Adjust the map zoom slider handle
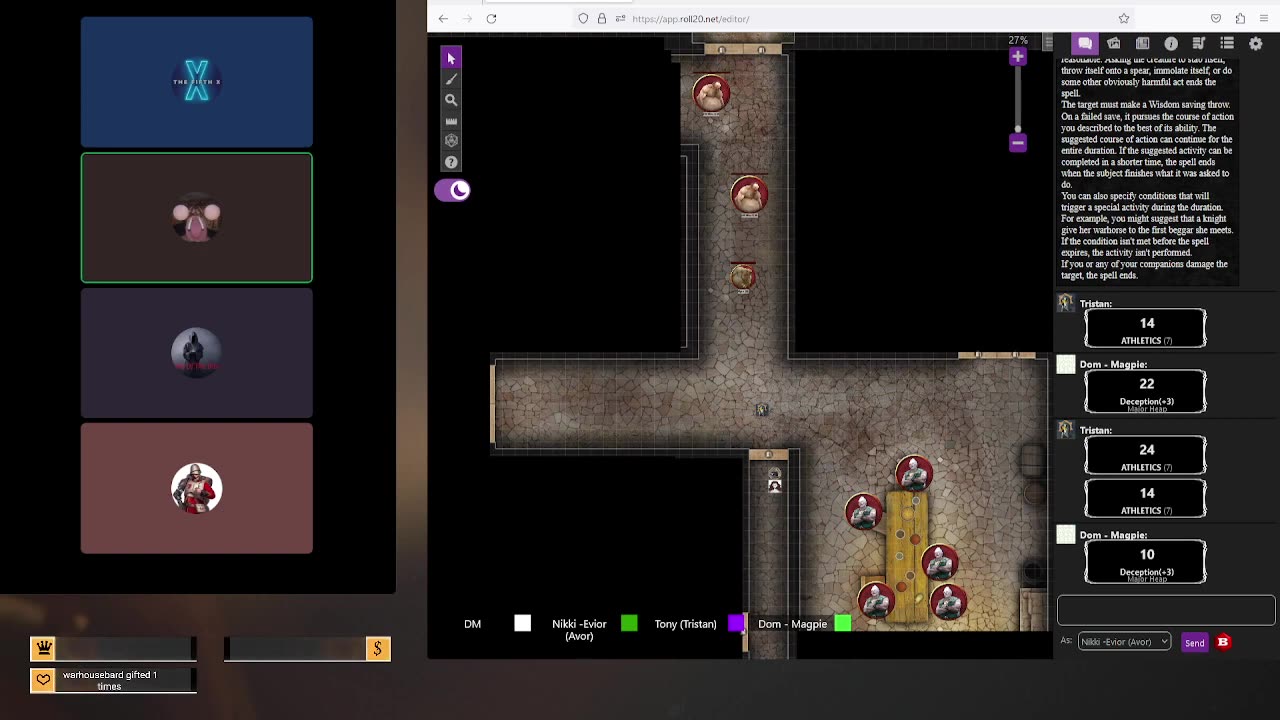Screen dimensions: 1280x720 click(x=1018, y=129)
